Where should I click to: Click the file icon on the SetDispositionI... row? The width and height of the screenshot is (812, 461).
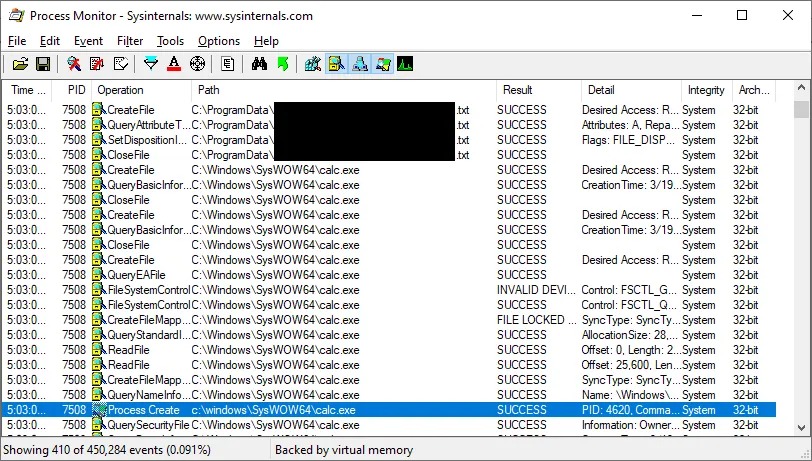point(99,140)
